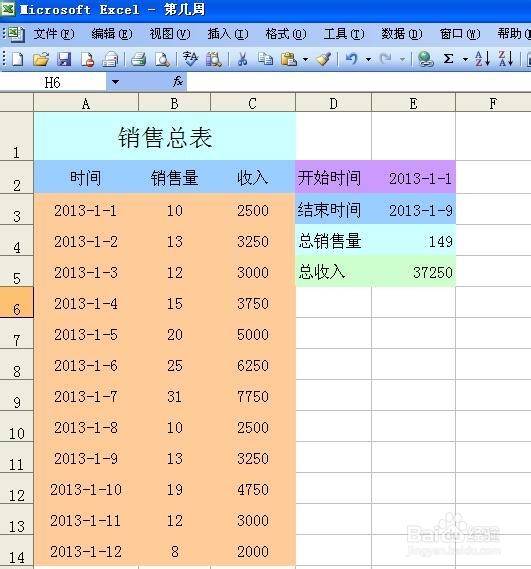Open the 工具 (Tools) menu
Image resolution: width=531 pixels, height=569 pixels.
point(344,34)
